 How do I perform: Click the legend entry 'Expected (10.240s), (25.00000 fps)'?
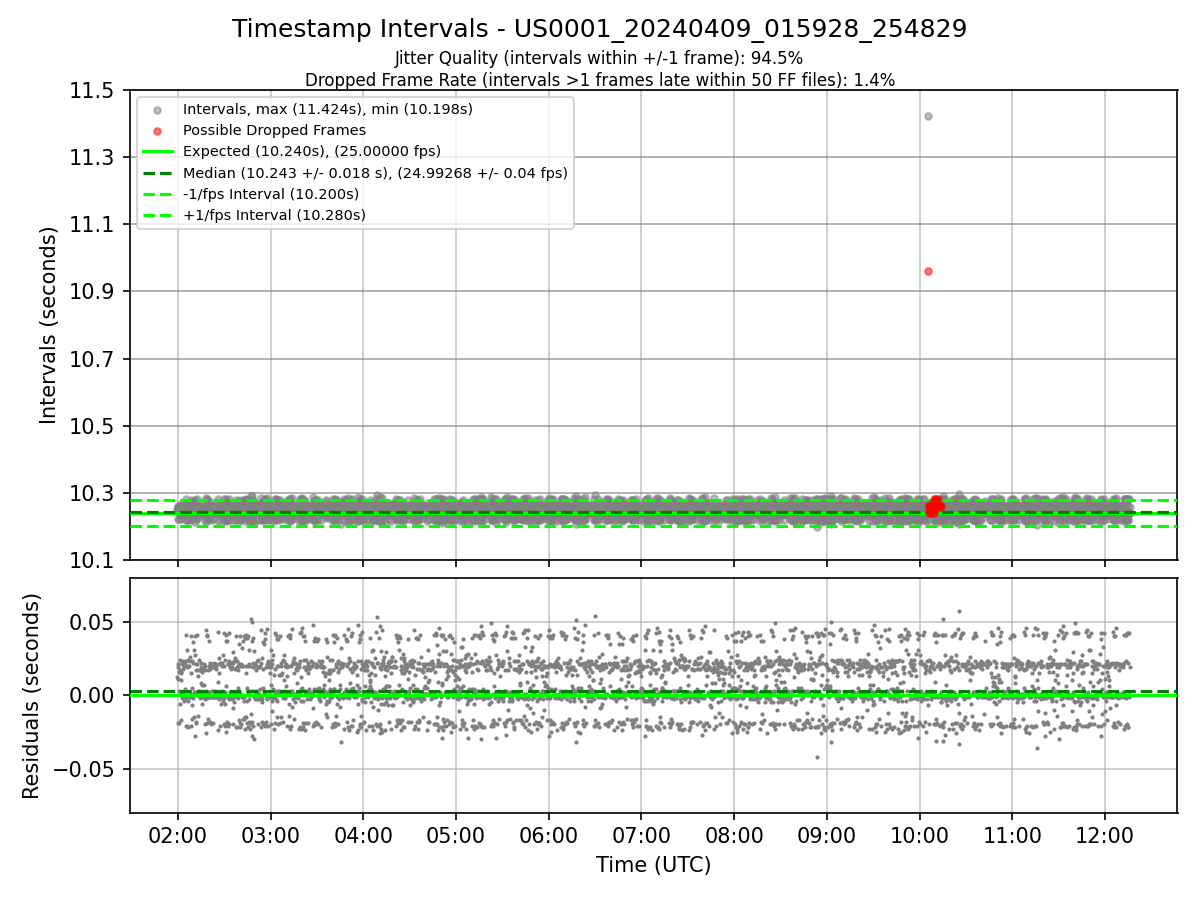[x=312, y=151]
